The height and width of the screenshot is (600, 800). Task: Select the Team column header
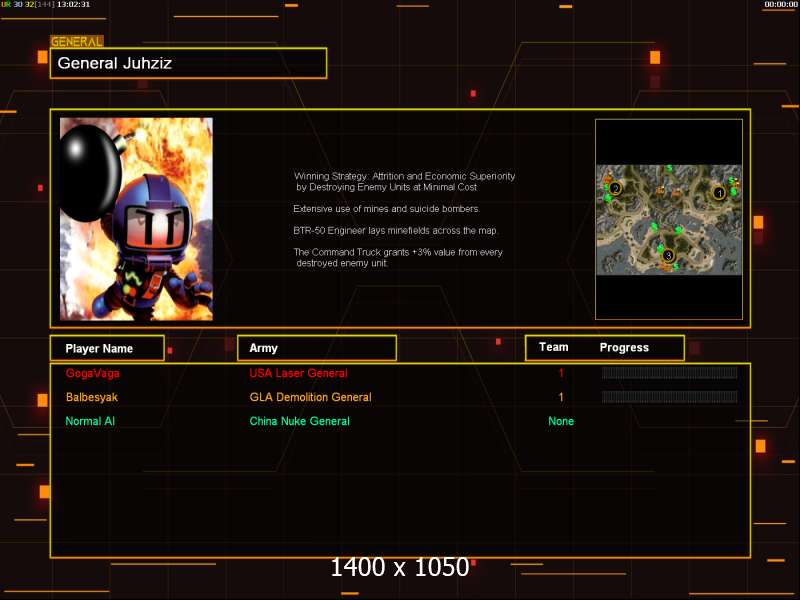tap(554, 347)
